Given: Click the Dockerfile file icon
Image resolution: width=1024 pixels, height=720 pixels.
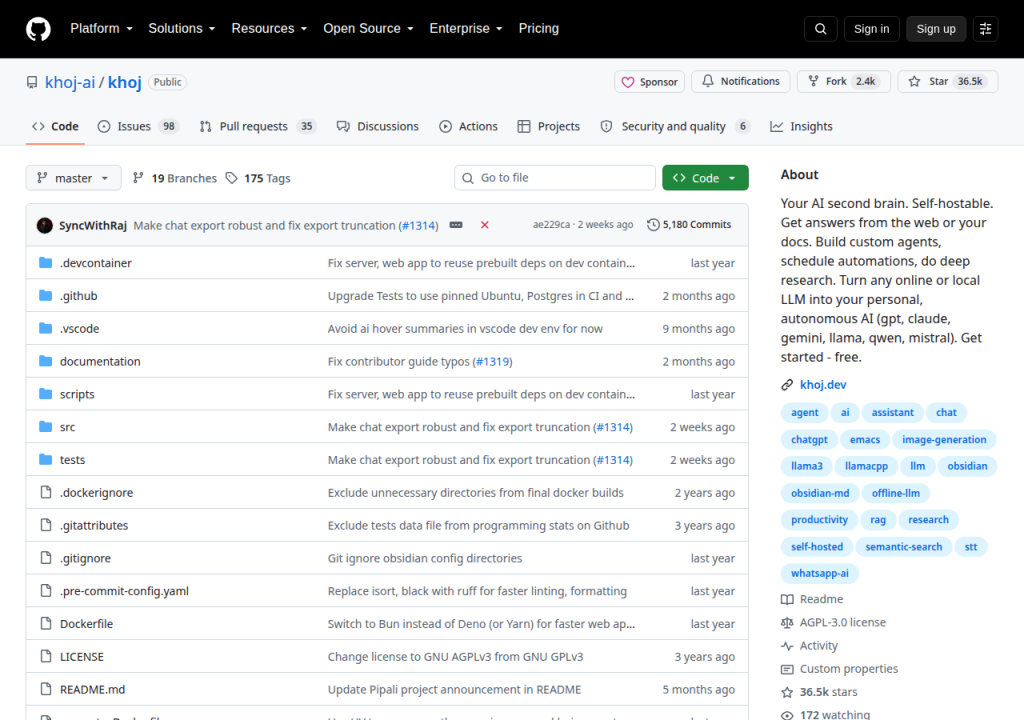Looking at the screenshot, I should pyautogui.click(x=46, y=623).
